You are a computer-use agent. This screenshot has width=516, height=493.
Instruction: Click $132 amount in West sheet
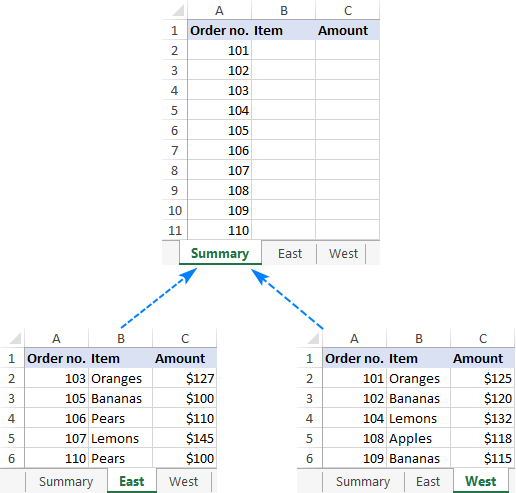tap(483, 418)
